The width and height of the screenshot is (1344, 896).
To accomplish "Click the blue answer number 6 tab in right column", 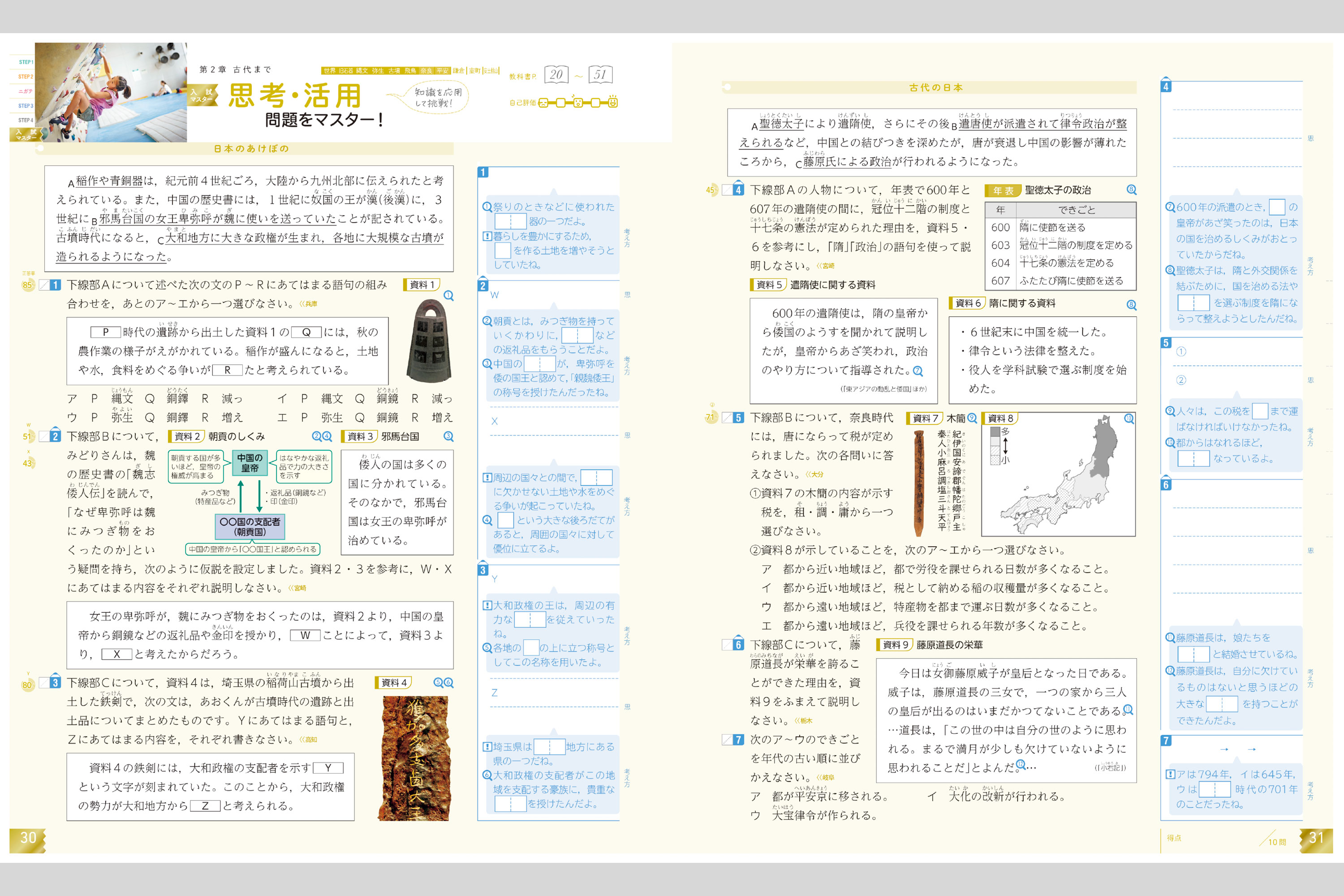I will tap(1166, 485).
